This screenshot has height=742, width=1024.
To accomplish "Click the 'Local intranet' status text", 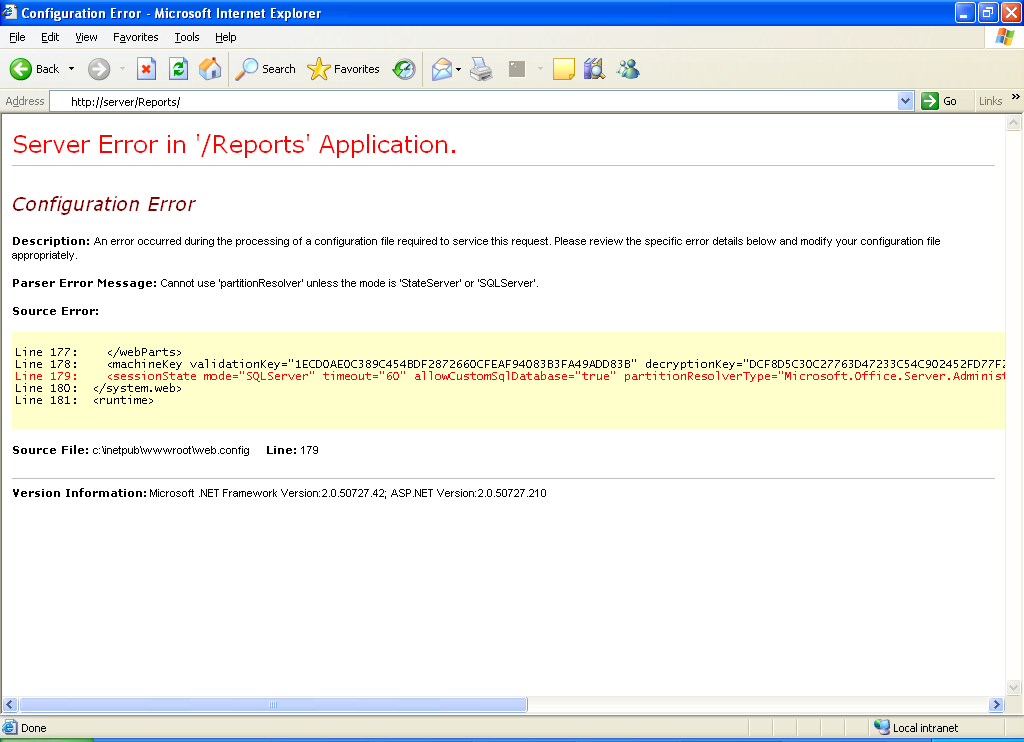I will (x=925, y=728).
